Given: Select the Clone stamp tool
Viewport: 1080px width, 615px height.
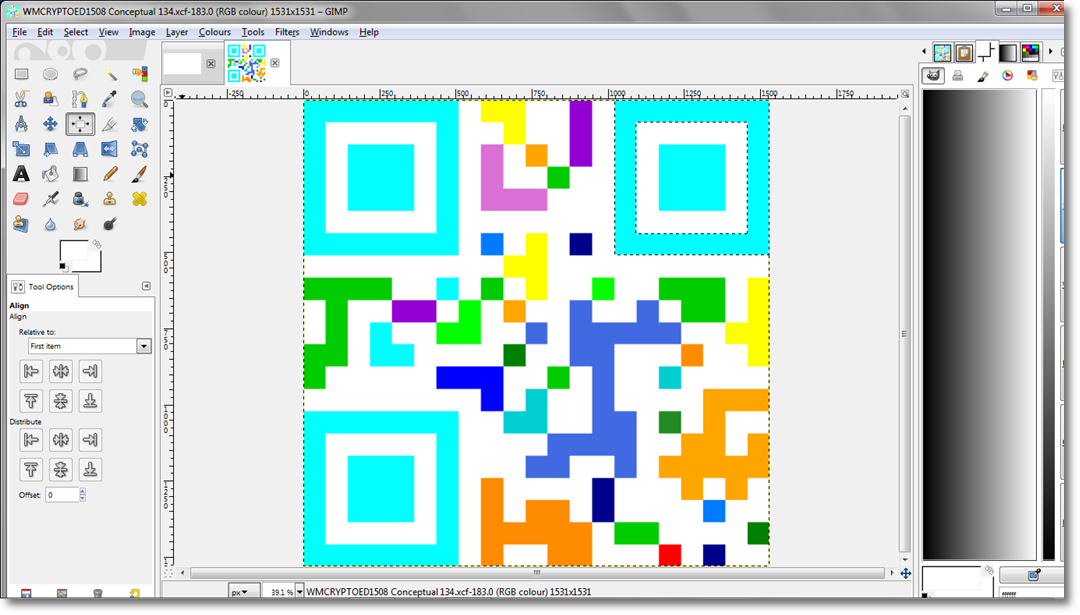Looking at the screenshot, I should (x=110, y=199).
